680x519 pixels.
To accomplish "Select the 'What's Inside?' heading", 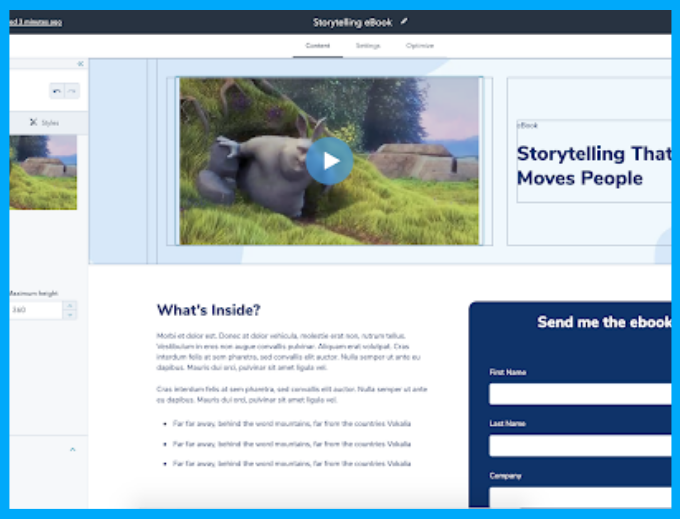I will pyautogui.click(x=208, y=310).
